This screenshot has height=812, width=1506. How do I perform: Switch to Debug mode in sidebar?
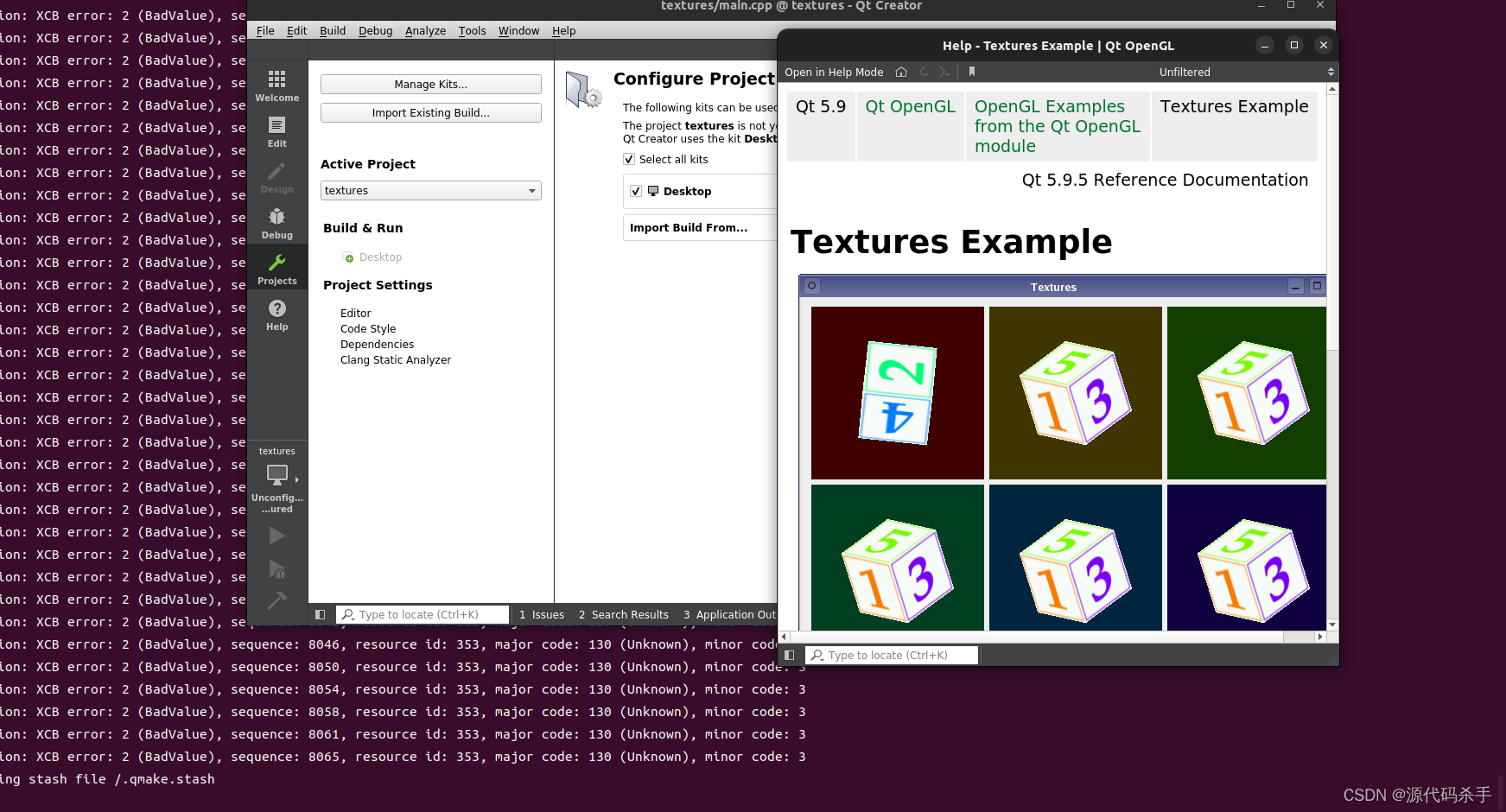tap(276, 224)
